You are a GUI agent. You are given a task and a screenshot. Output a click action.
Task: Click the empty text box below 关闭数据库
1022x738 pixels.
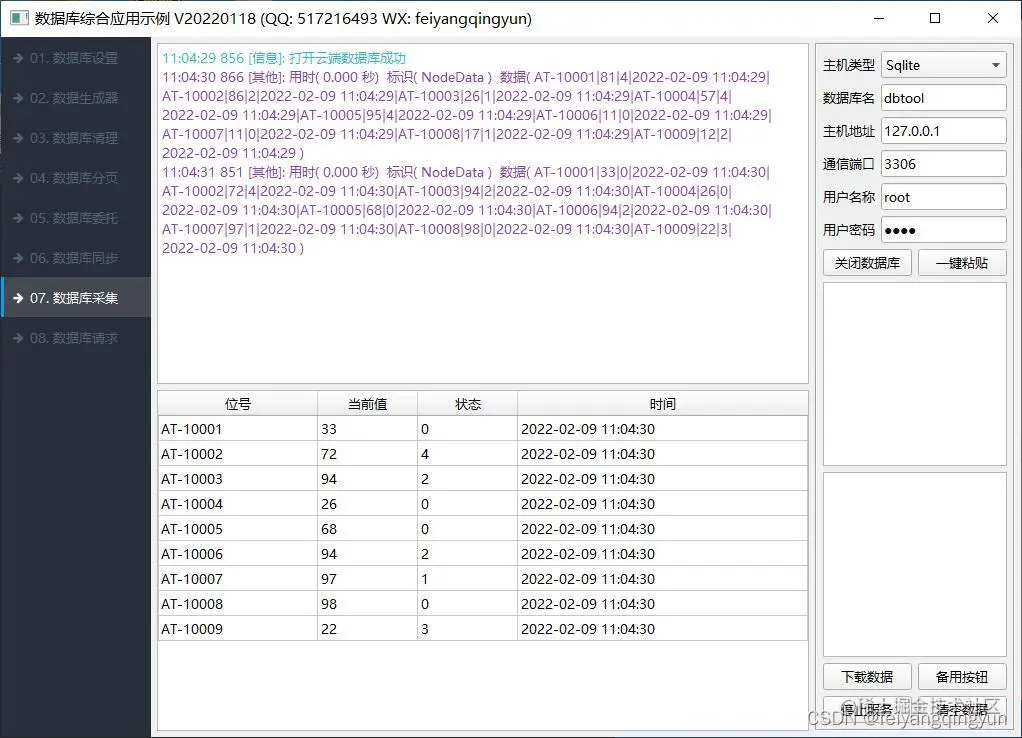(914, 374)
